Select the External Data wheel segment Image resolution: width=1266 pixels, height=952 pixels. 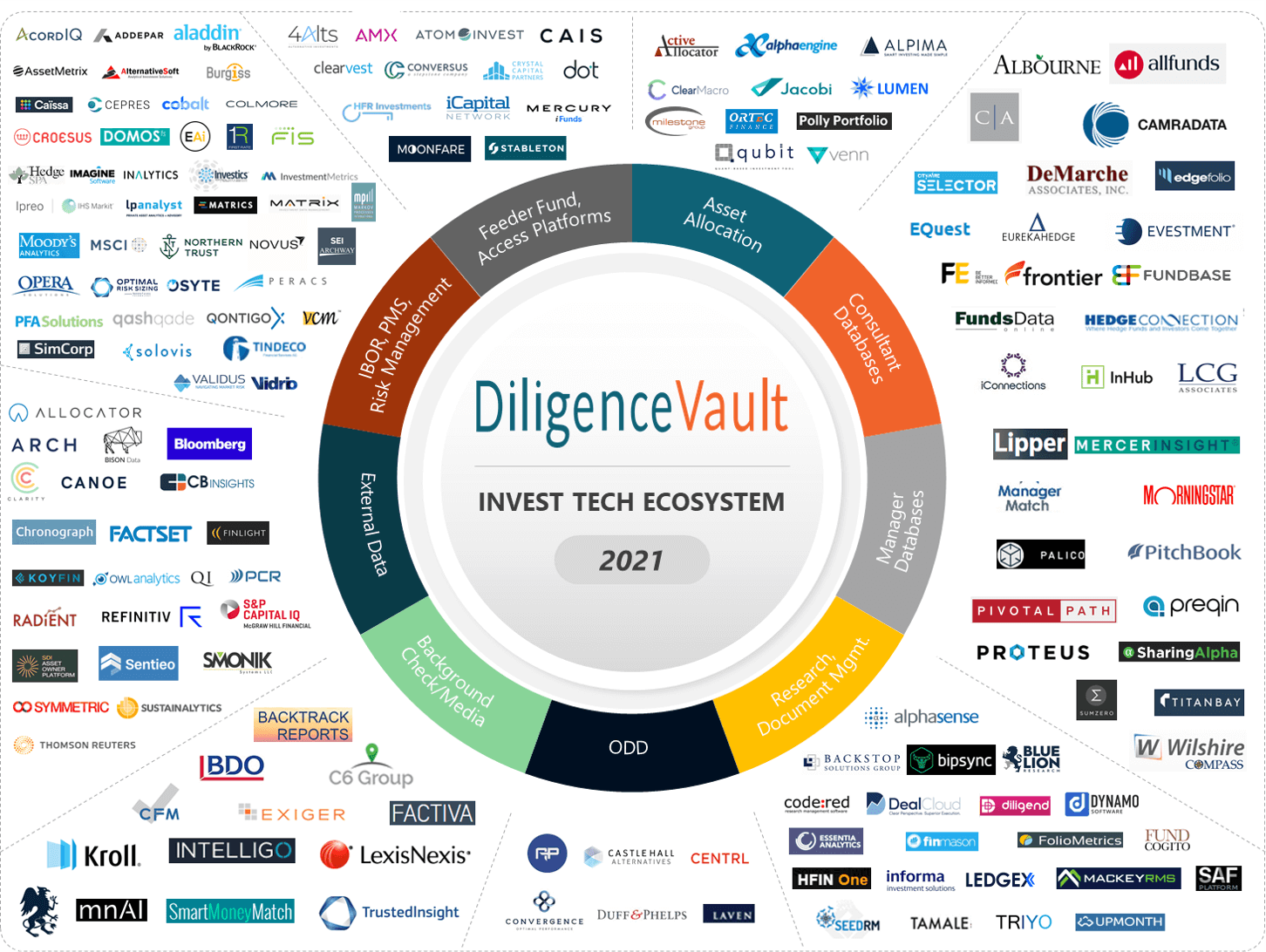click(x=372, y=526)
